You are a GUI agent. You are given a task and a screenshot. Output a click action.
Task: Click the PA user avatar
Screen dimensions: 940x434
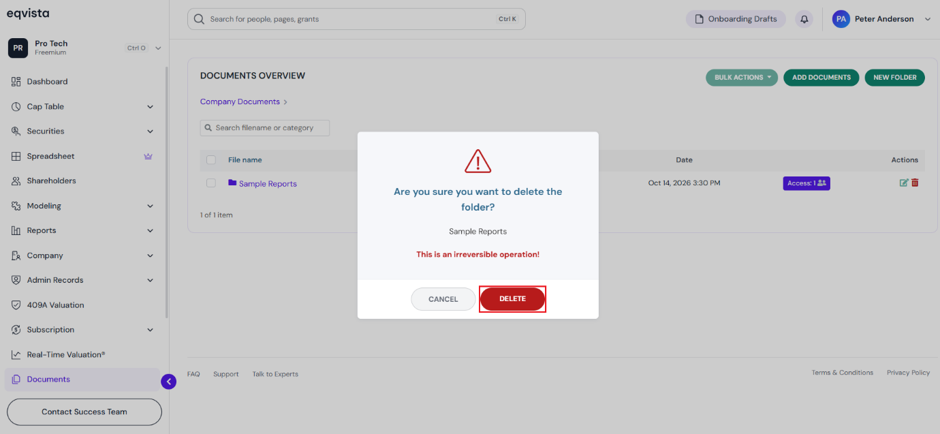841,19
